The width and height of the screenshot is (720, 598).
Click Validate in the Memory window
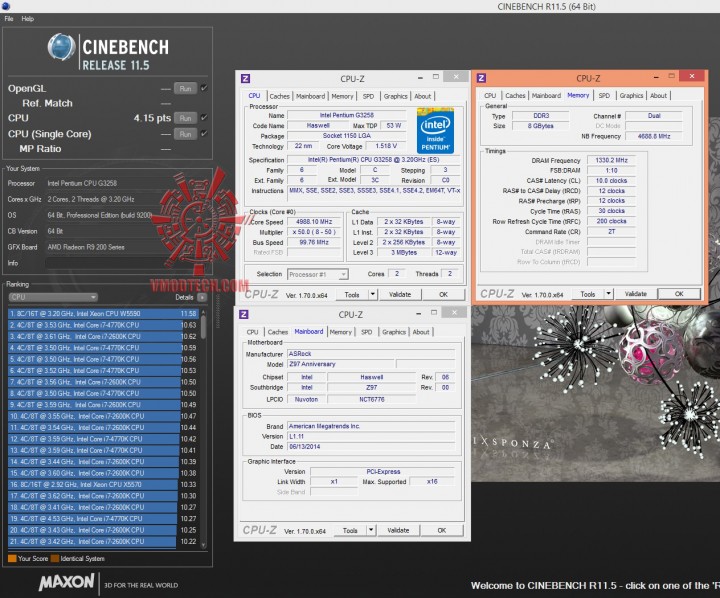coord(636,294)
